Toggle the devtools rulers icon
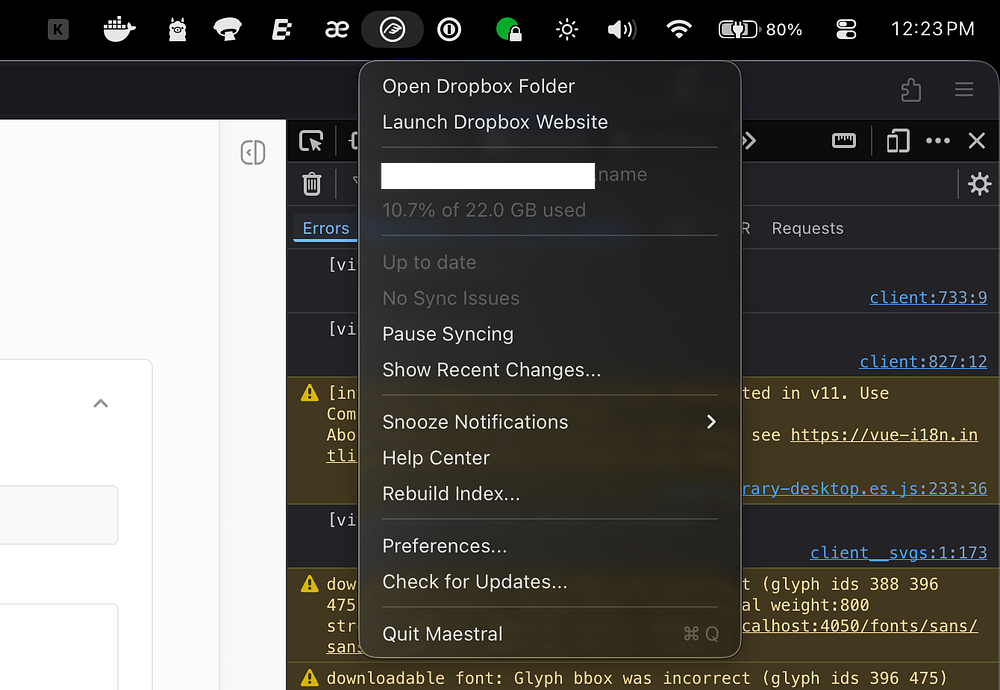The image size is (1000, 690). click(x=844, y=140)
